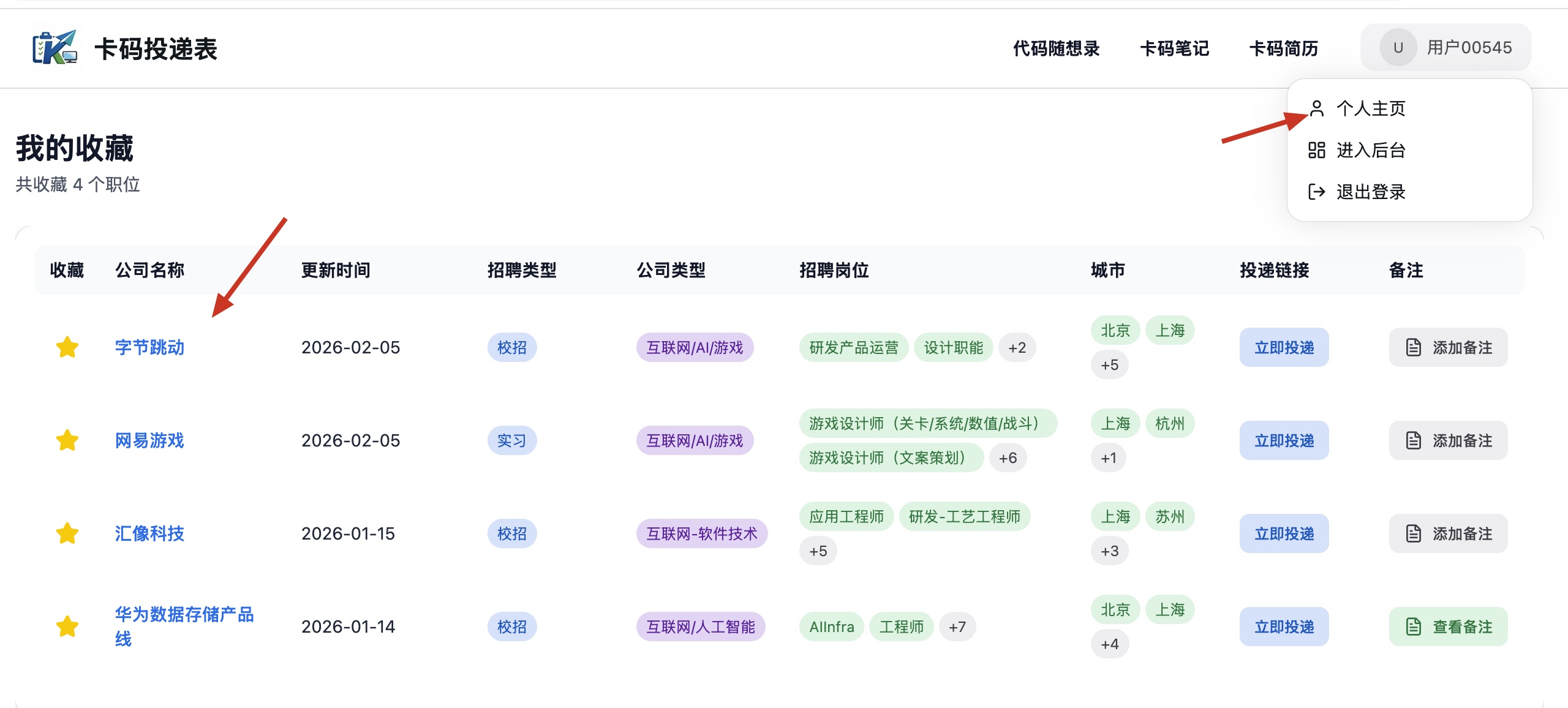Expand +2 more positions for 字节跳动

point(1017,347)
